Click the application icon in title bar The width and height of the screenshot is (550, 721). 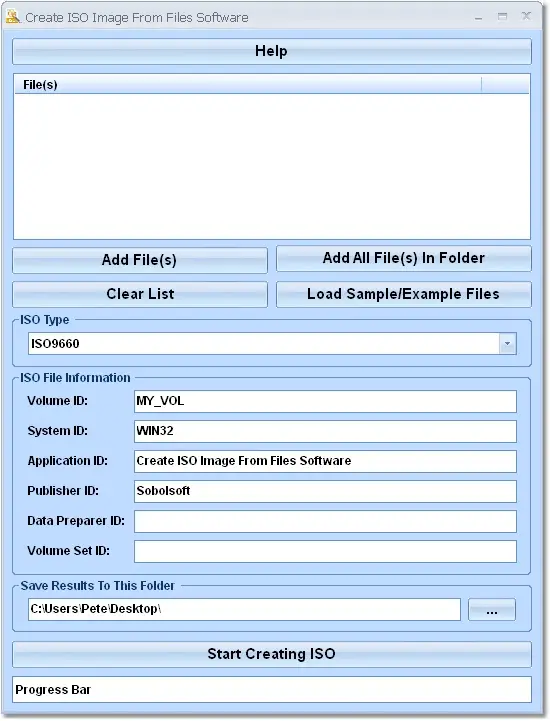[12, 17]
